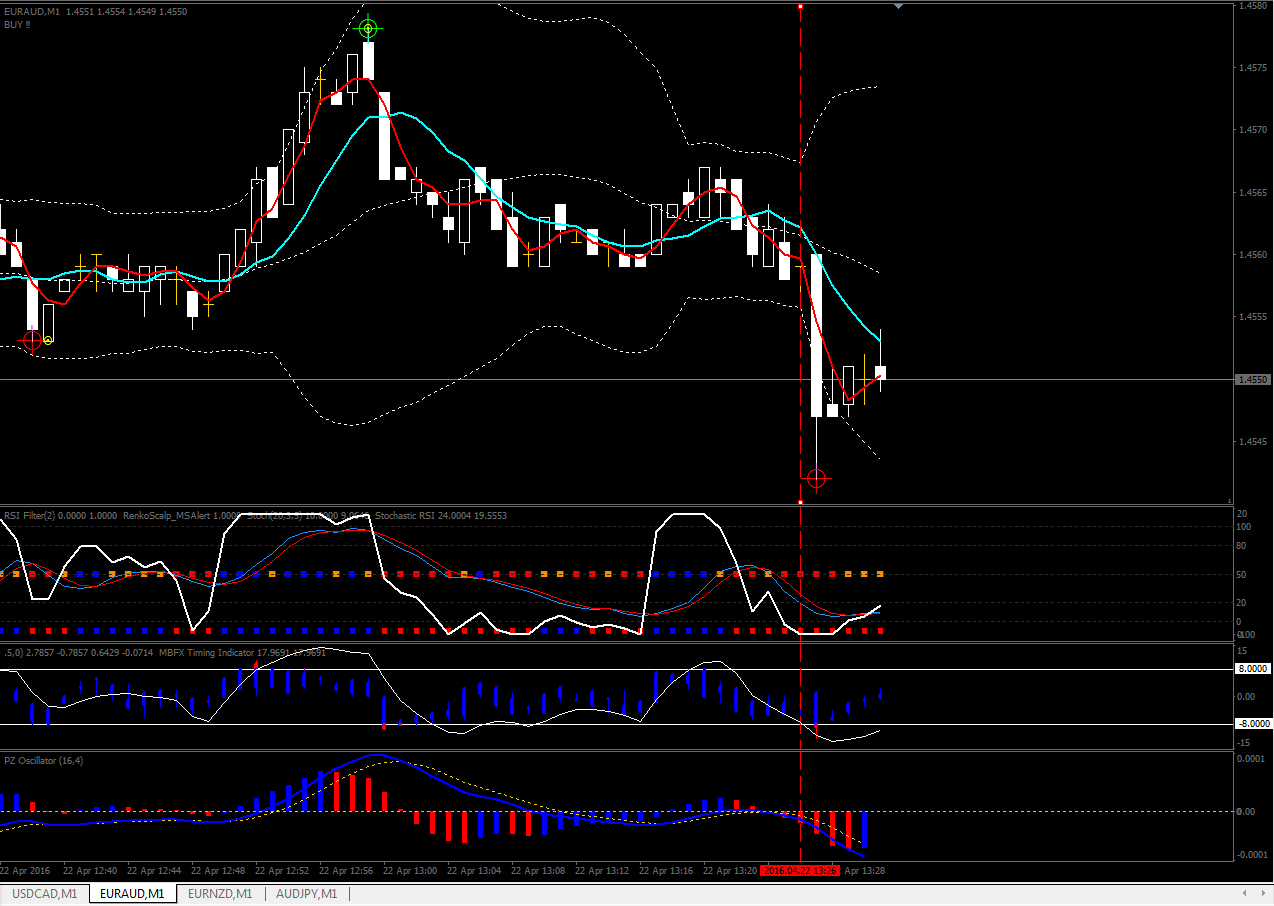This screenshot has height=906, width=1274.
Task: Click the chart shift triangle at the chart top
Action: pyautogui.click(x=898, y=7)
